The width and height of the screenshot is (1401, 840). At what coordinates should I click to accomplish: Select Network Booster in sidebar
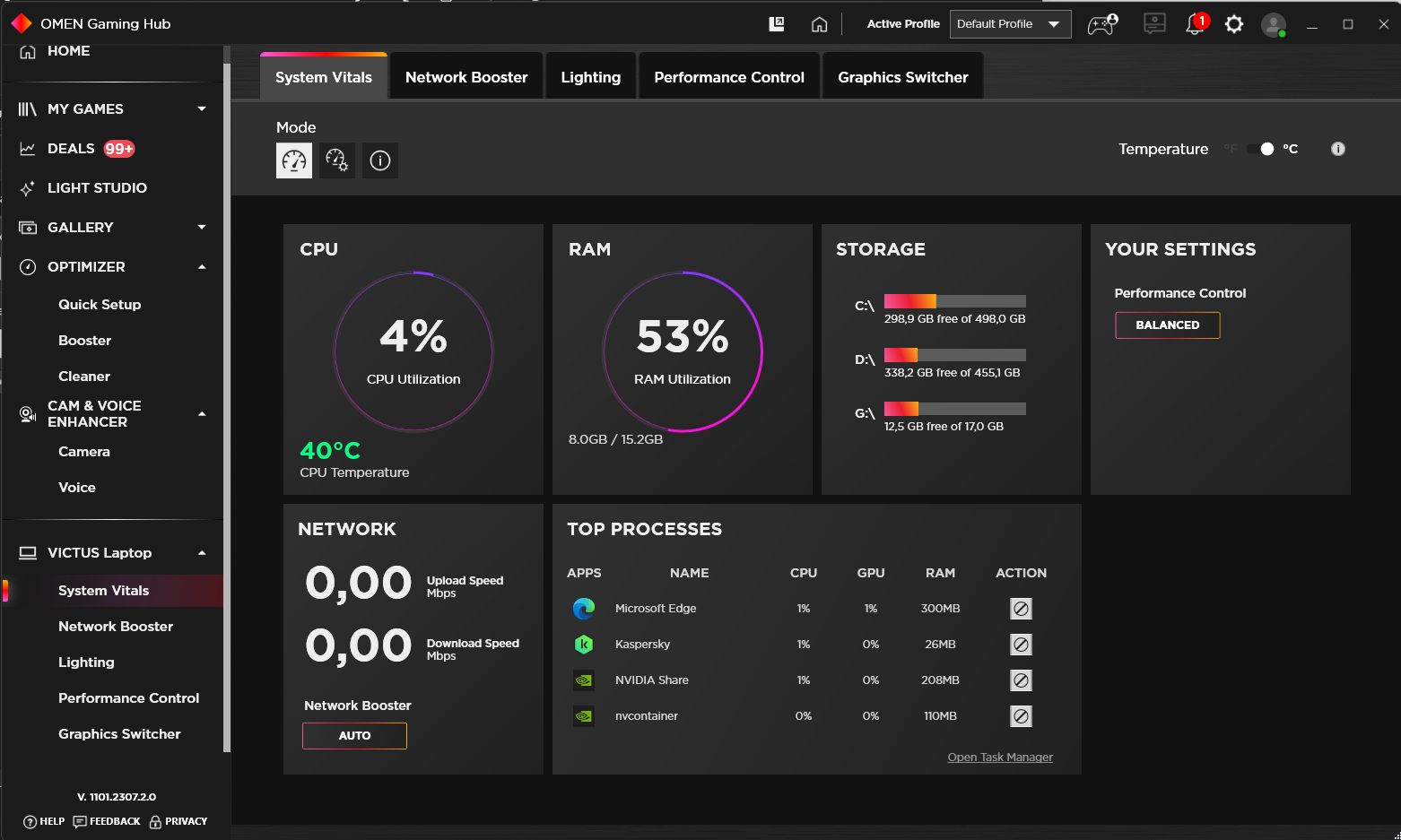116,627
